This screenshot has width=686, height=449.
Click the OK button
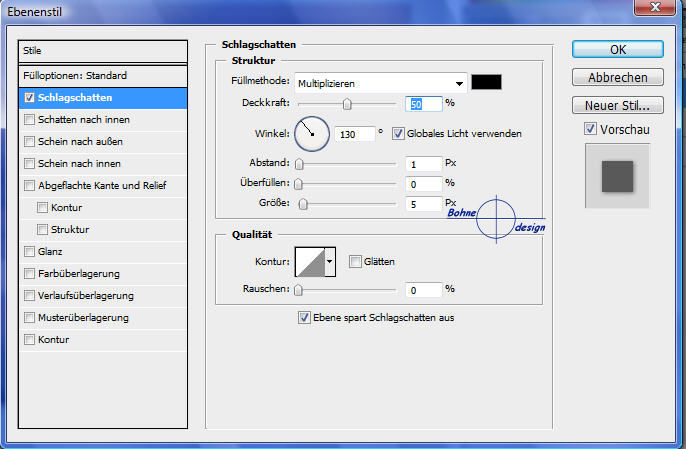coord(617,50)
